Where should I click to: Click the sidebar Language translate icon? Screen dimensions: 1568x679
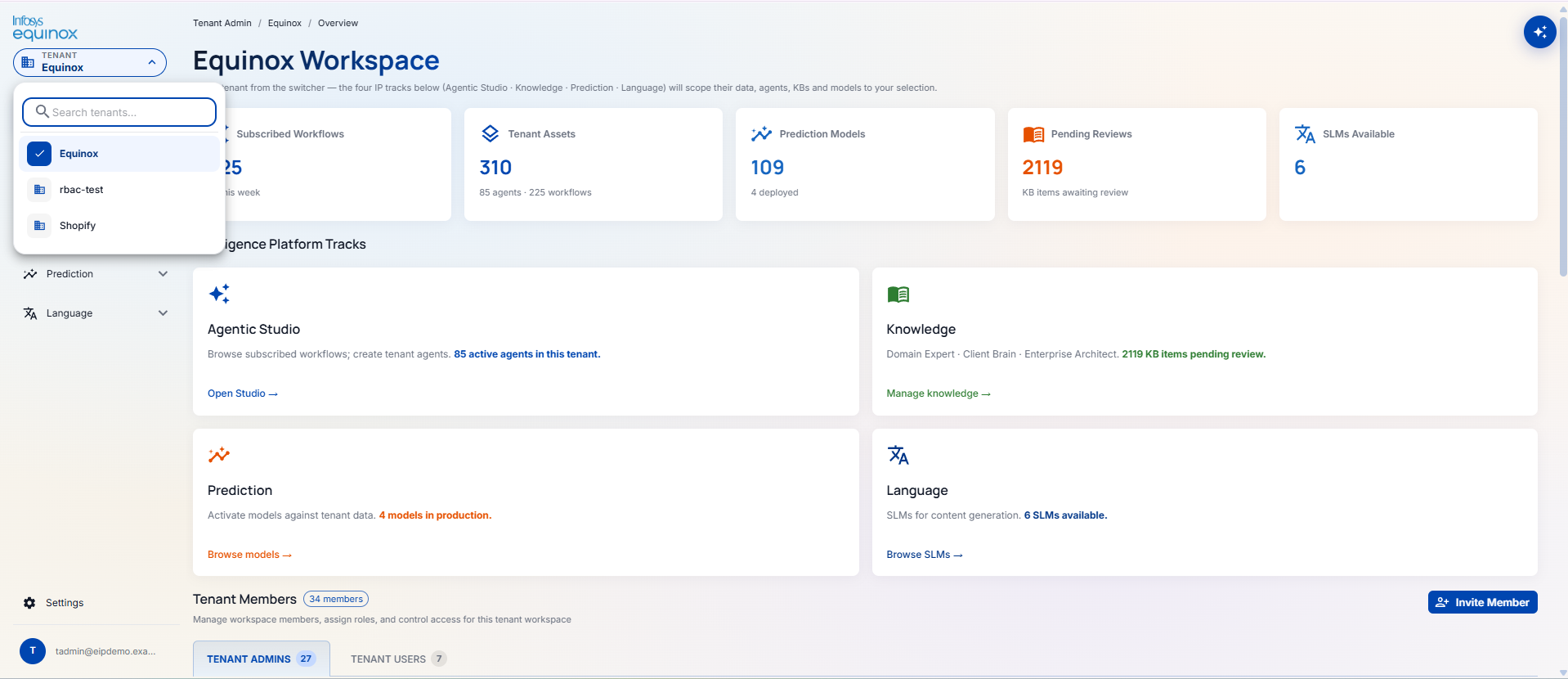(30, 313)
